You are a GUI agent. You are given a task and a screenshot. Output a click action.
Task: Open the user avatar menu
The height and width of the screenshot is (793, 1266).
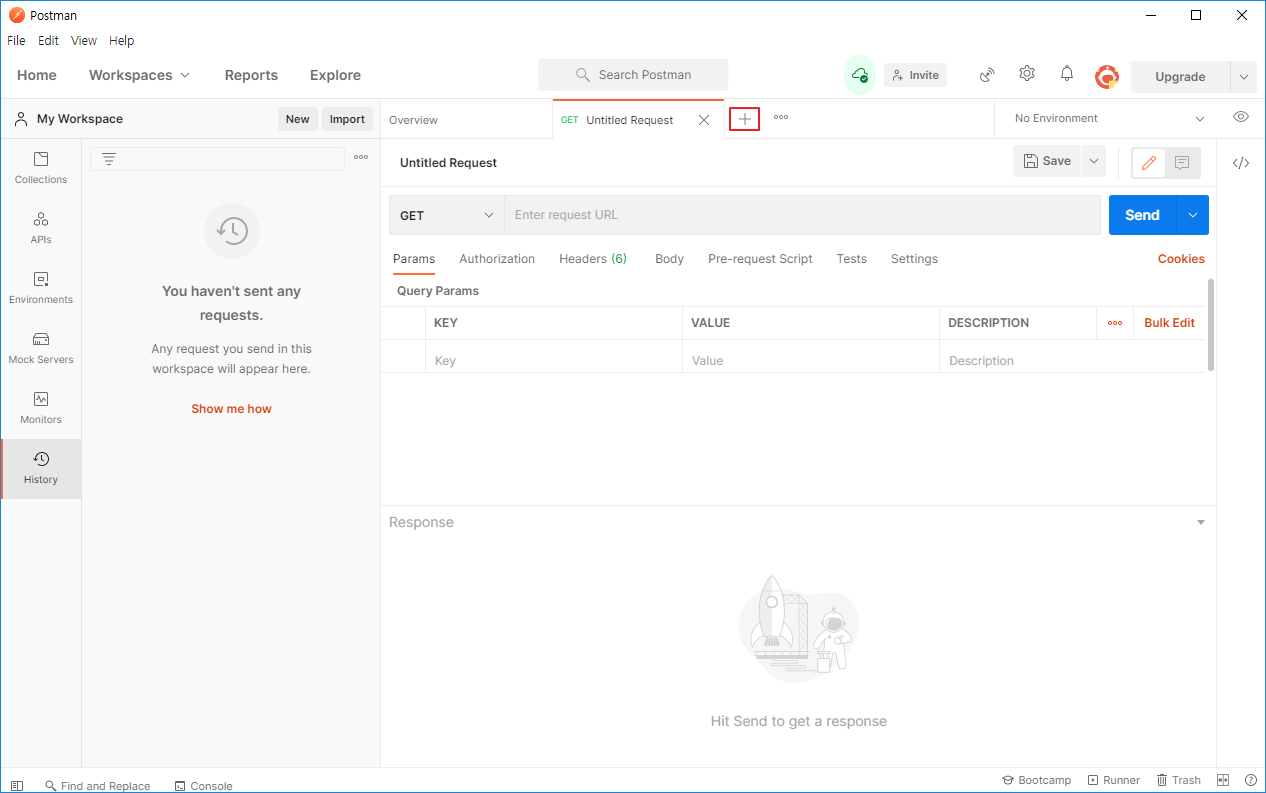pyautogui.click(x=1107, y=76)
